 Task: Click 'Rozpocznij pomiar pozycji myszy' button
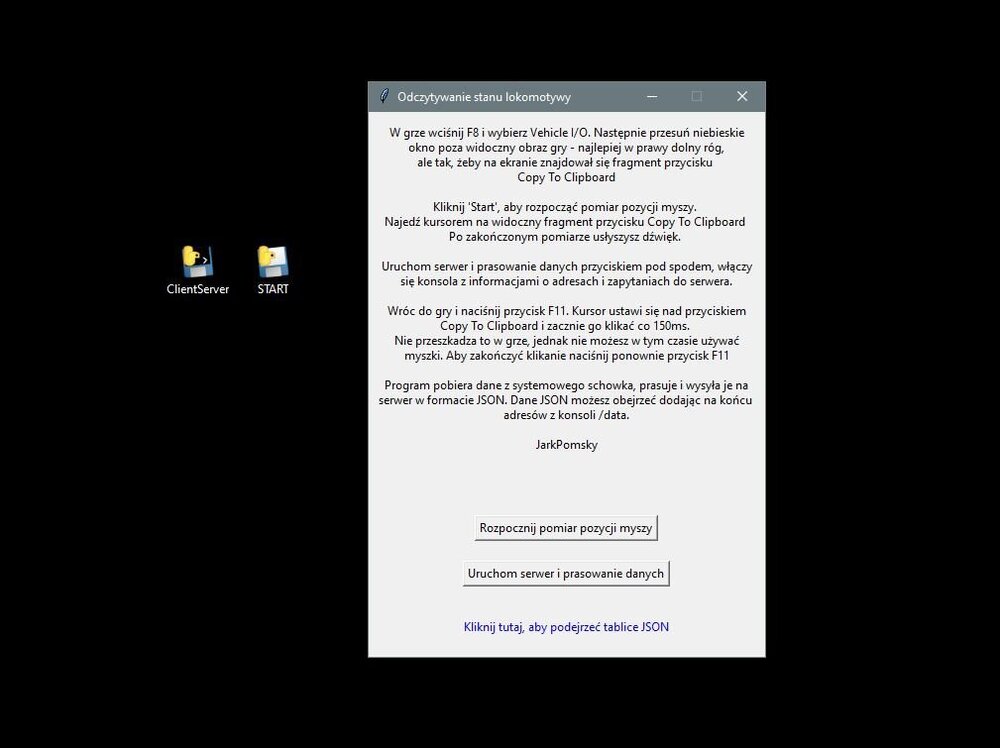[566, 528]
